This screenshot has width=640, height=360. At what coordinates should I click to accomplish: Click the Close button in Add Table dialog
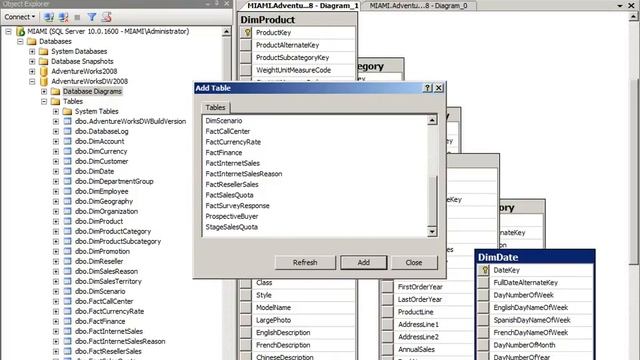(x=414, y=262)
